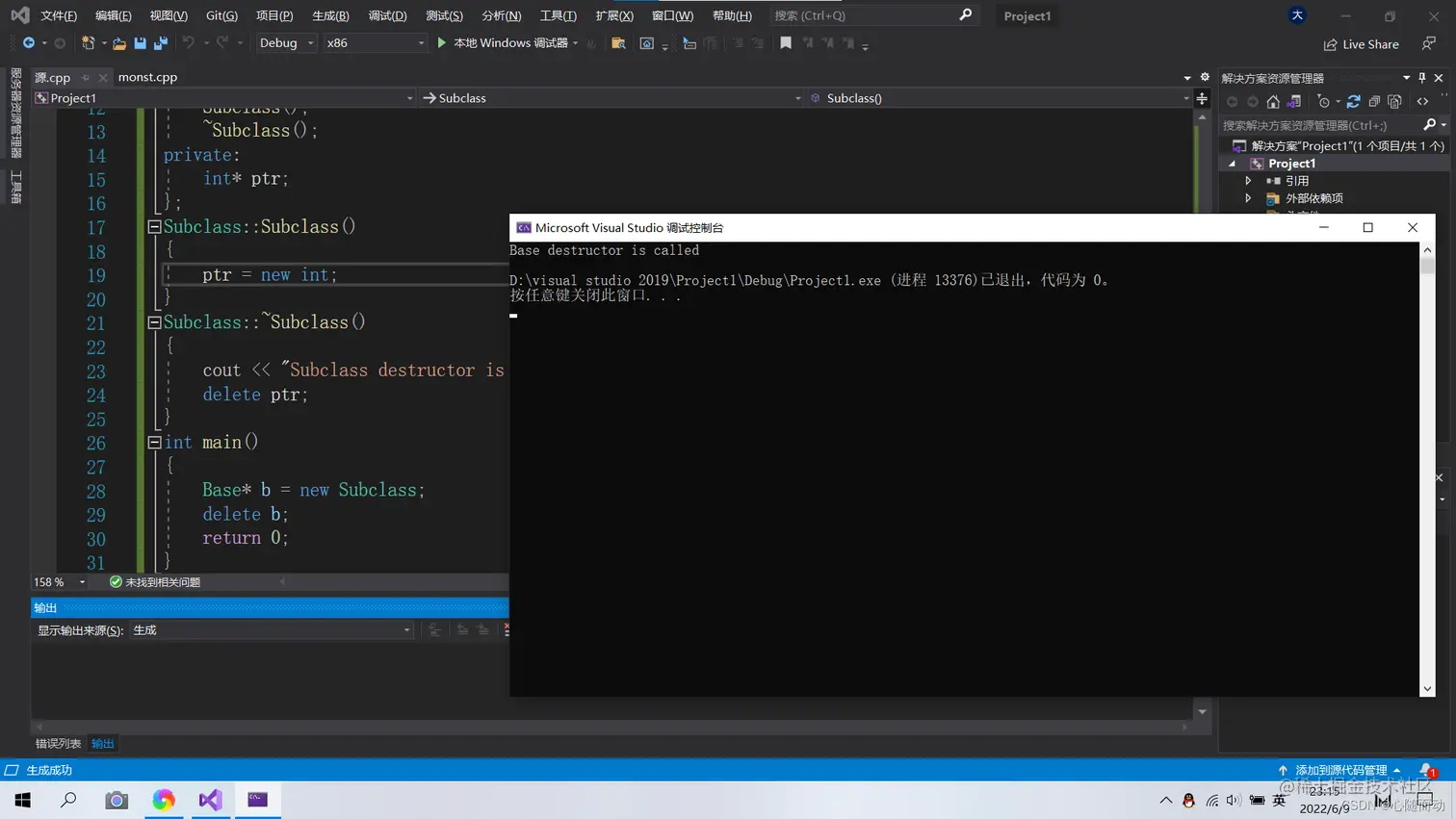The image size is (1456, 819).
Task: Collapse the Project1 node in Solution Explorer
Action: tap(1232, 164)
